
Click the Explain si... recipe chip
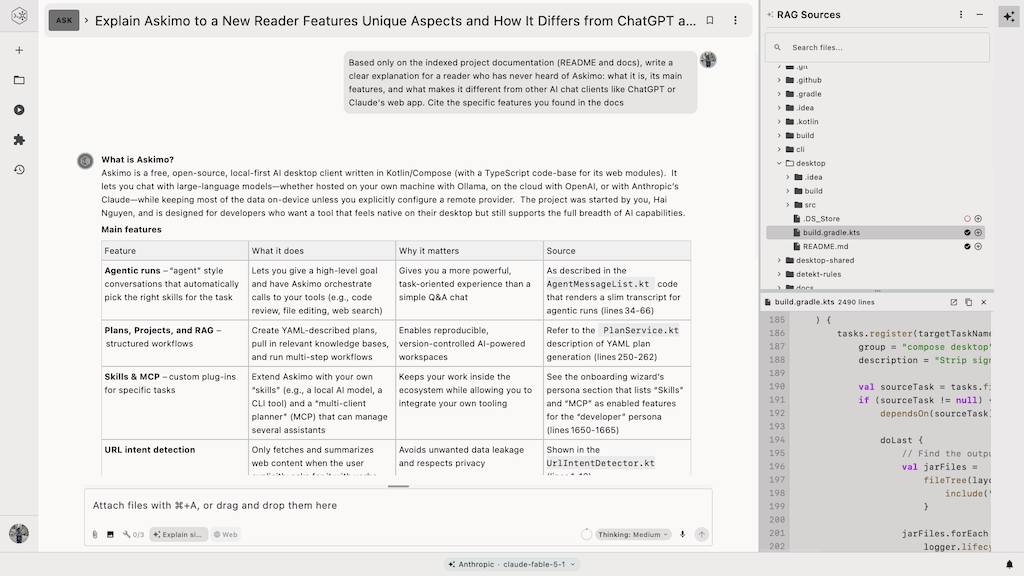(x=178, y=534)
